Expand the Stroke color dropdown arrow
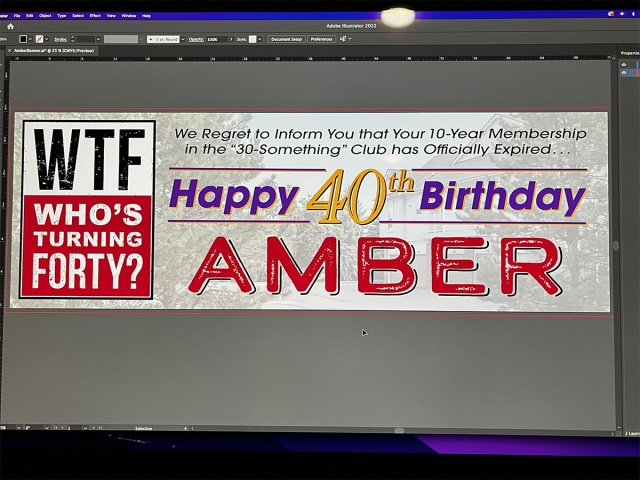Viewport: 640px width, 480px height. (47, 39)
